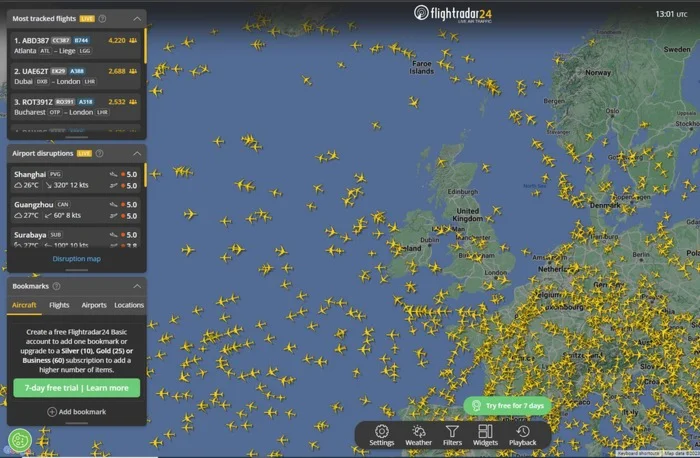
Task: Click Most tracked flights scrollbar
Action: click(x=145, y=46)
